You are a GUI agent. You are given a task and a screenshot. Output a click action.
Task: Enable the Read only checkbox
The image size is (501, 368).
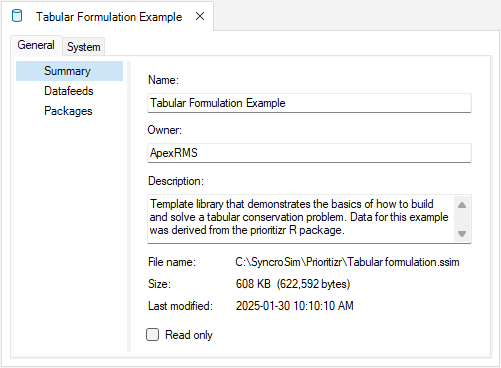point(152,334)
